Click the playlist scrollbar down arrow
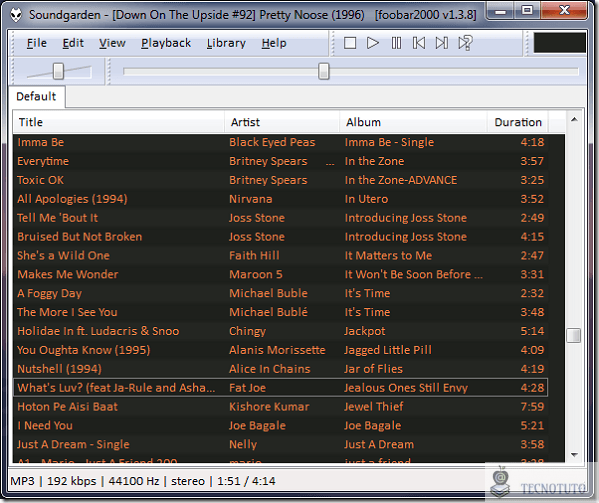 click(574, 454)
